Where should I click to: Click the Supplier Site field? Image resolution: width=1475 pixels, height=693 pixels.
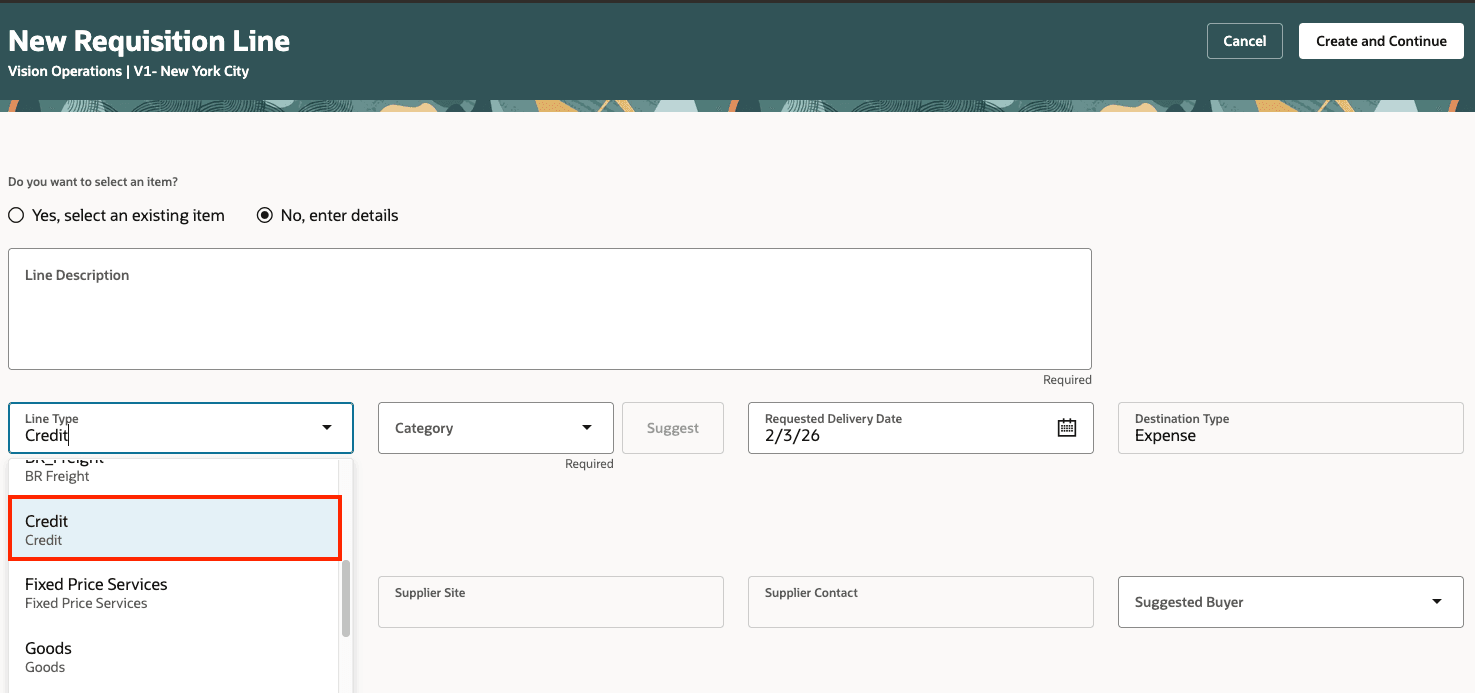549,601
